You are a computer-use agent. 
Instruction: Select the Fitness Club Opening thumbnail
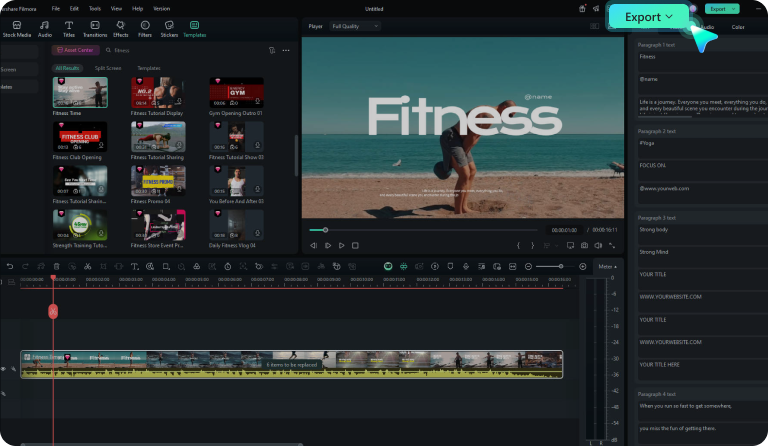click(80, 136)
